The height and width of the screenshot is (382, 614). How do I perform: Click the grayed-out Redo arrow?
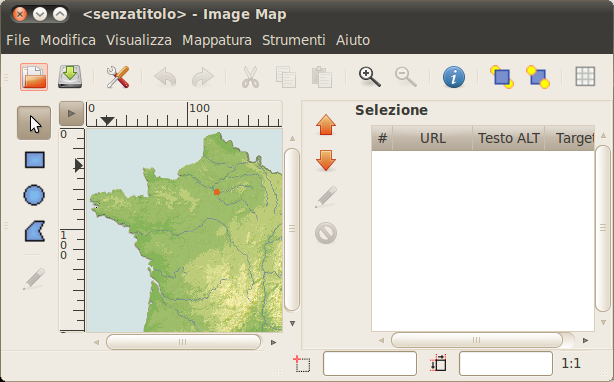(x=202, y=77)
